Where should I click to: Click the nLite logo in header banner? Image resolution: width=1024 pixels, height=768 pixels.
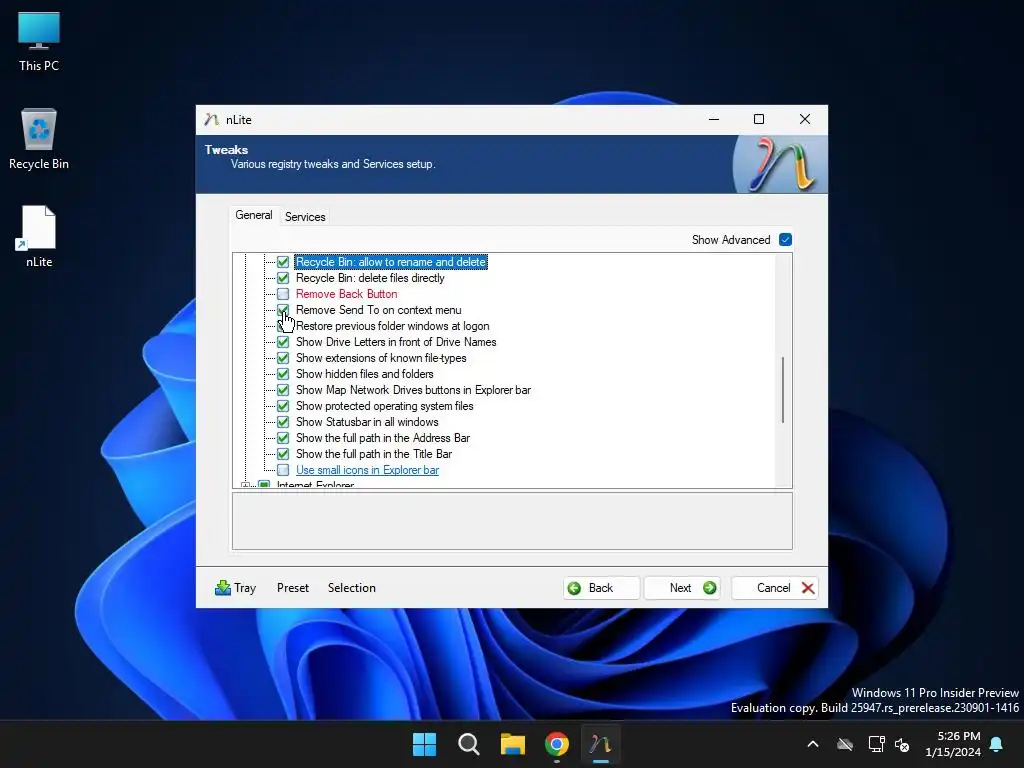[x=781, y=164]
